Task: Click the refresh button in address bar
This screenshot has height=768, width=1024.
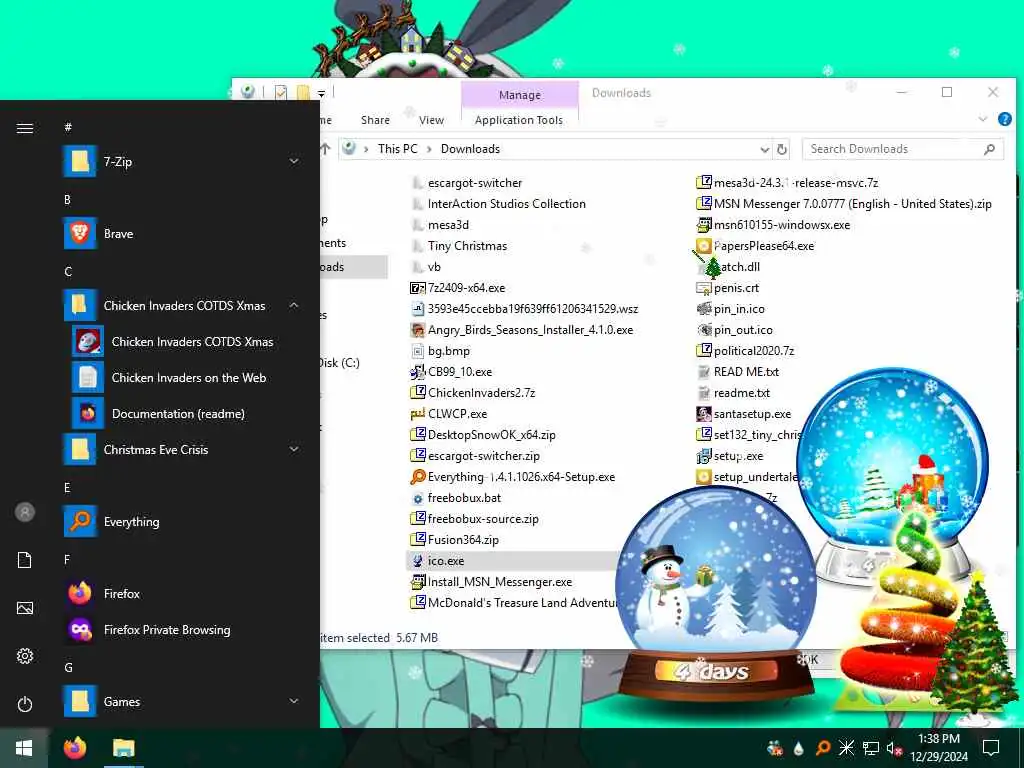Action: click(x=781, y=150)
